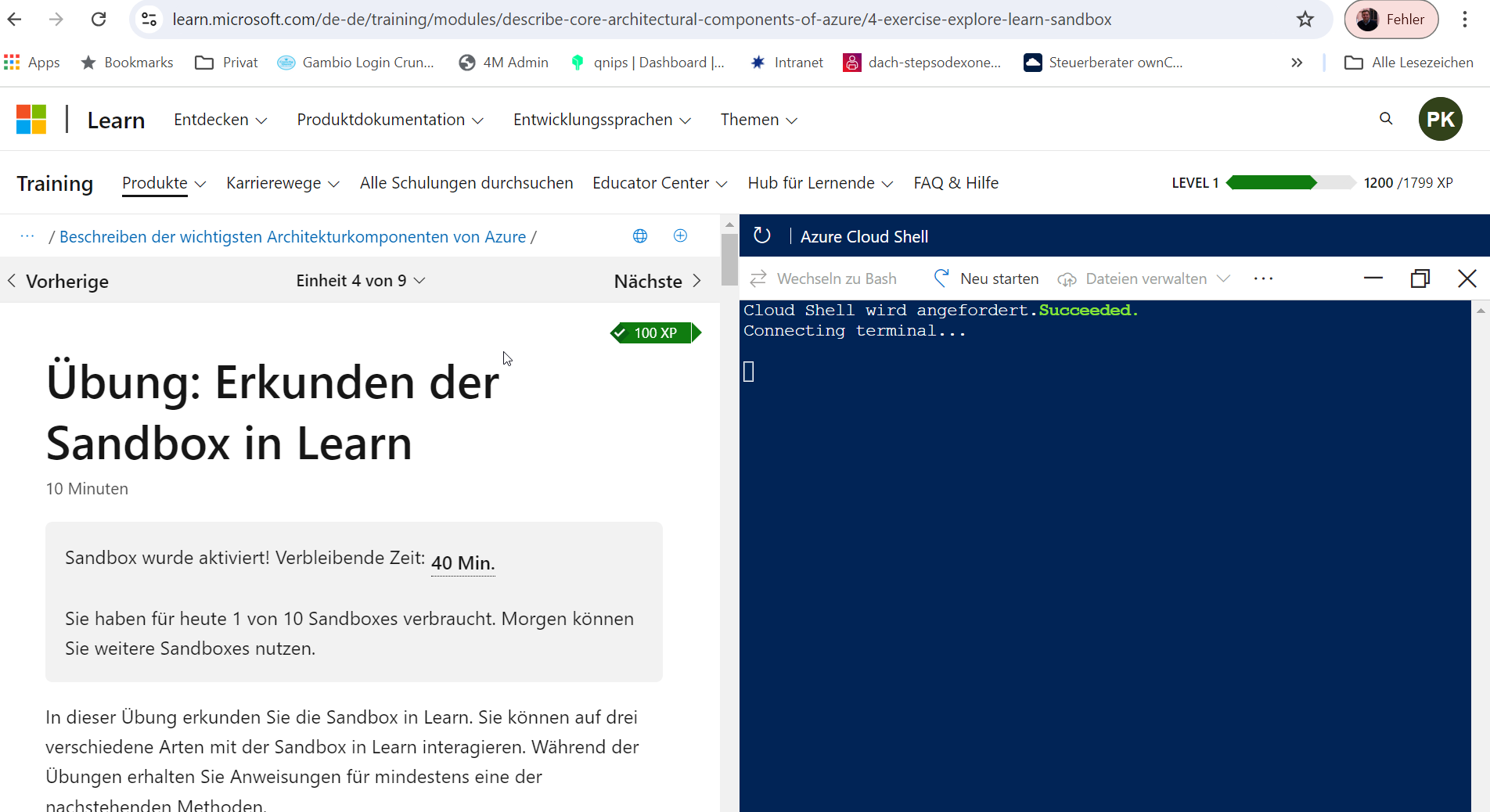Viewport: 1490px width, 812px height.
Task: Click the green Succeeded status text
Action: click(1088, 311)
